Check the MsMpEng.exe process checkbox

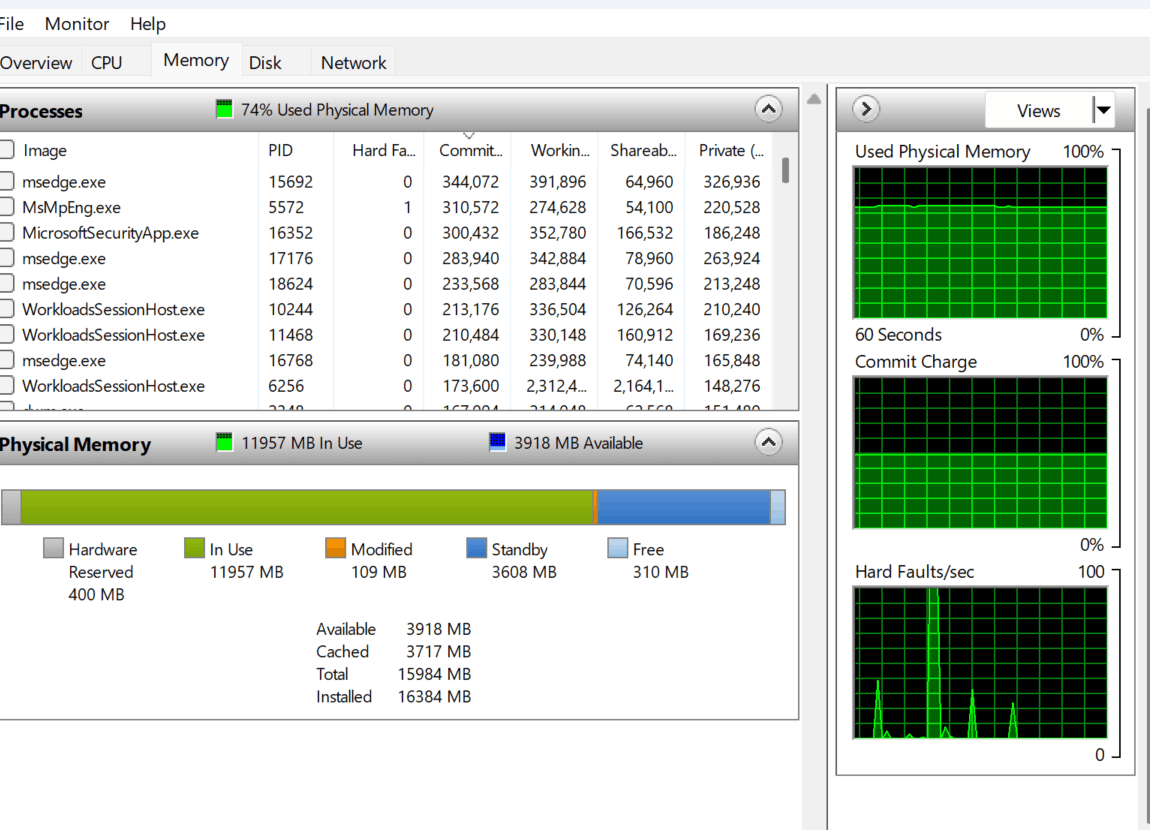click(7, 207)
